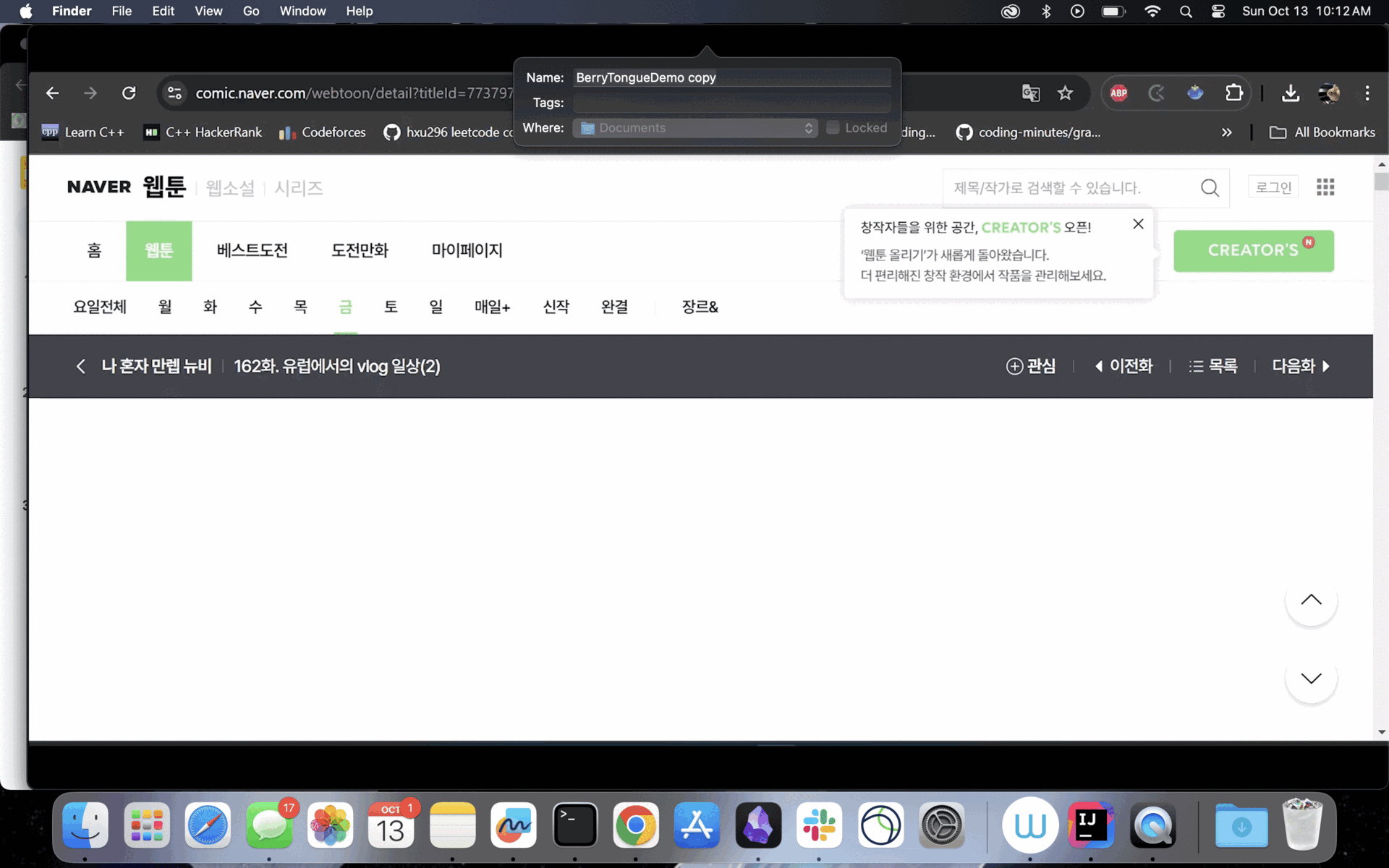The width and height of the screenshot is (1389, 868).
Task: Open Naver apps grid icon
Action: click(x=1325, y=187)
